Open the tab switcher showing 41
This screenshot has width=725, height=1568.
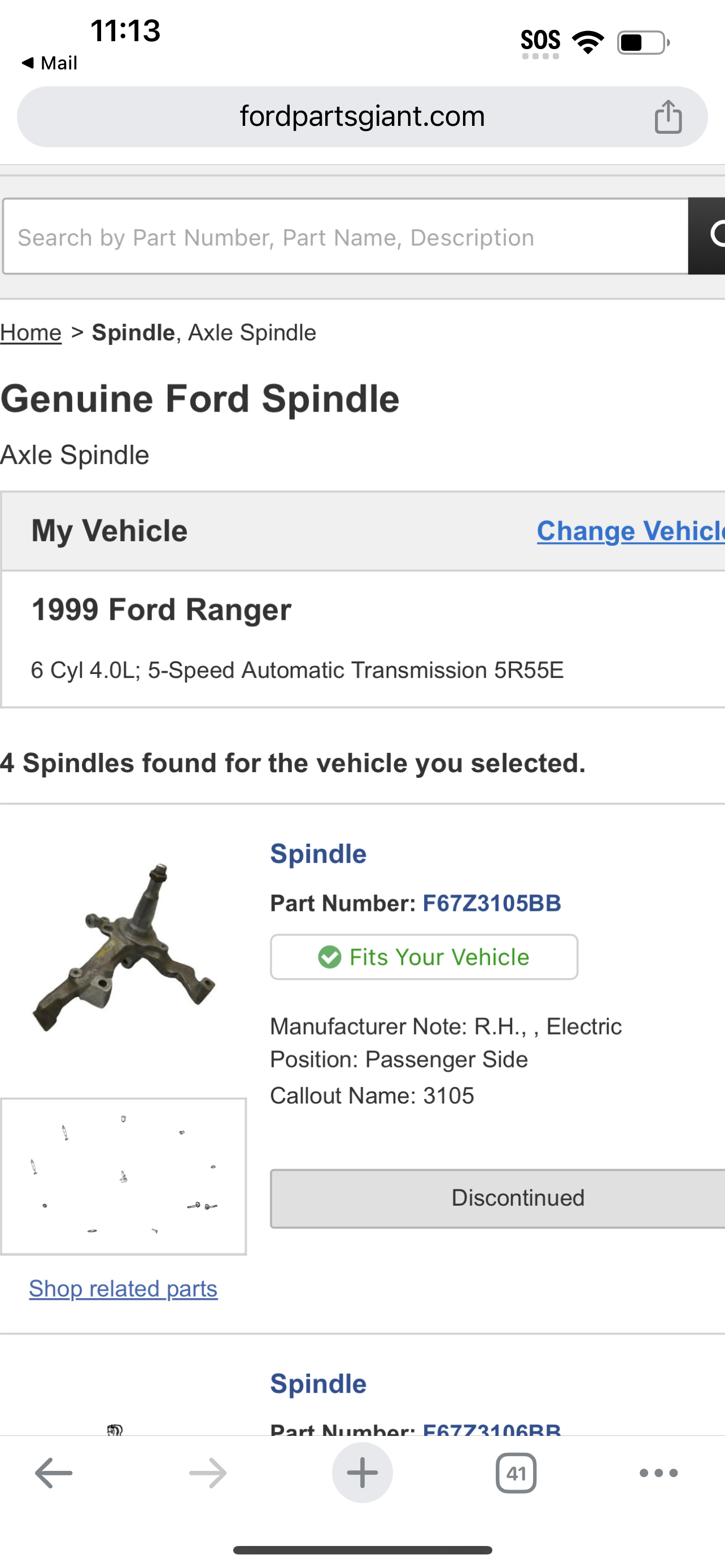pyautogui.click(x=516, y=1473)
